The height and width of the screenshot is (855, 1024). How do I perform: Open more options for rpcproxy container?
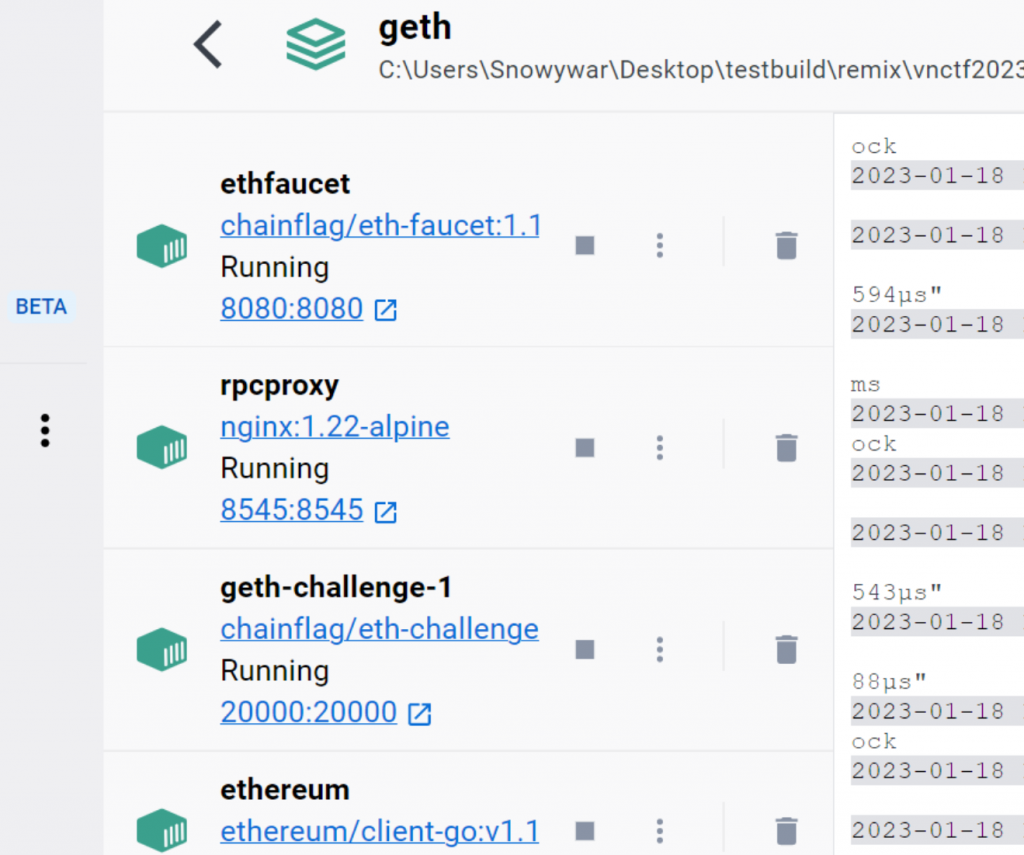pyautogui.click(x=659, y=447)
